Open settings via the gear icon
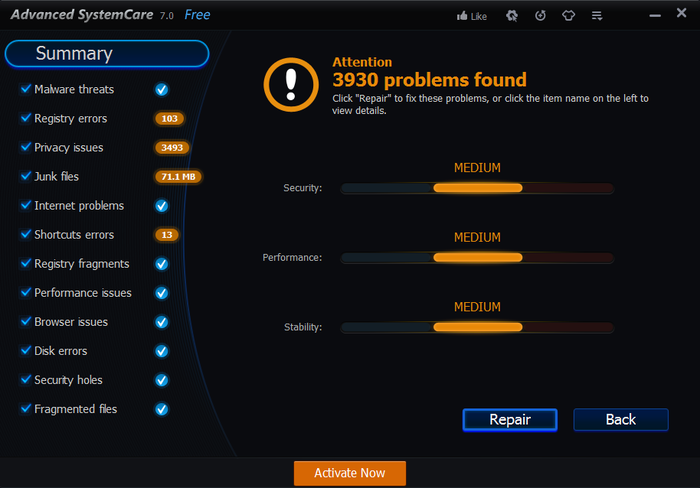Image resolution: width=700 pixels, height=488 pixels. coord(512,16)
